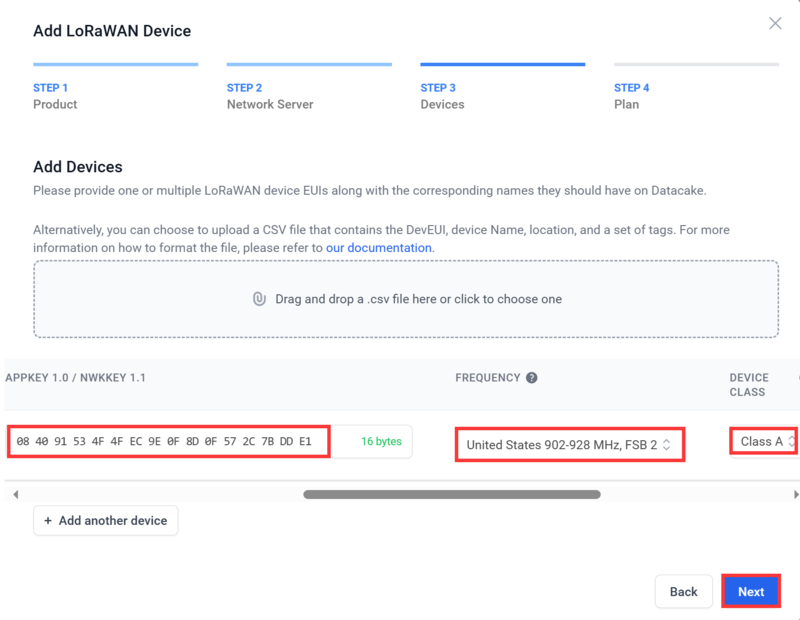Click the CSV drag and drop area
Image resolution: width=800 pixels, height=620 pixels.
pyautogui.click(x=406, y=299)
